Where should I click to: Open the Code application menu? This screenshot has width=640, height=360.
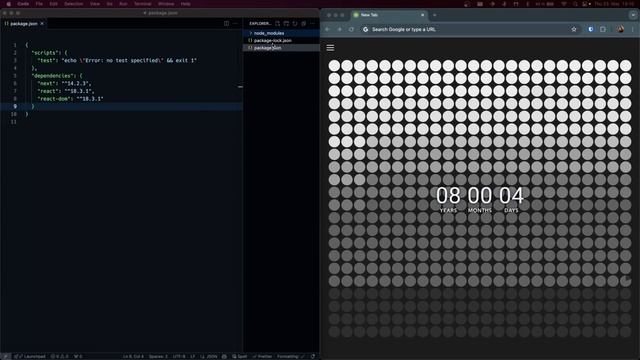point(23,4)
